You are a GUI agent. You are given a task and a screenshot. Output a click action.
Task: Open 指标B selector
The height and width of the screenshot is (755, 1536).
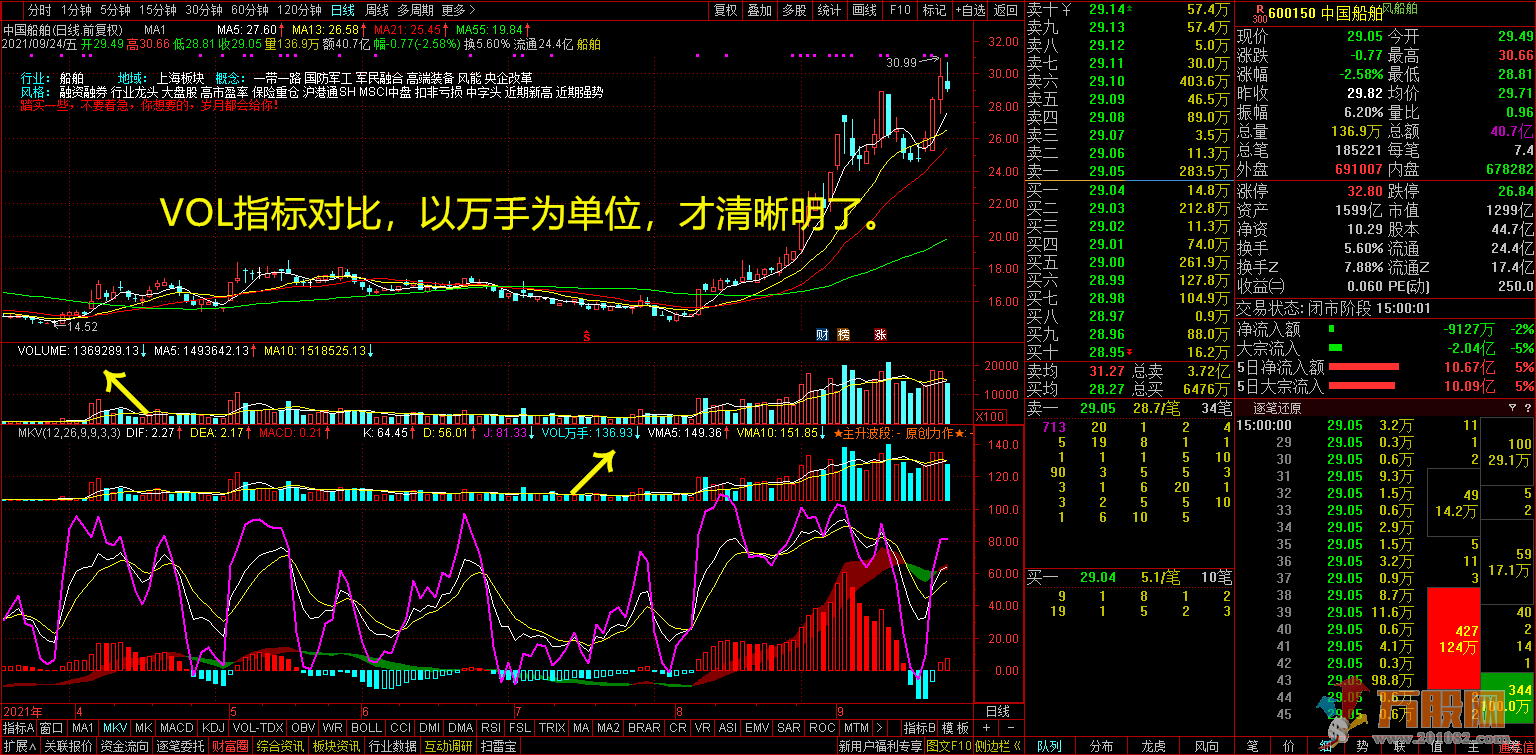[919, 728]
